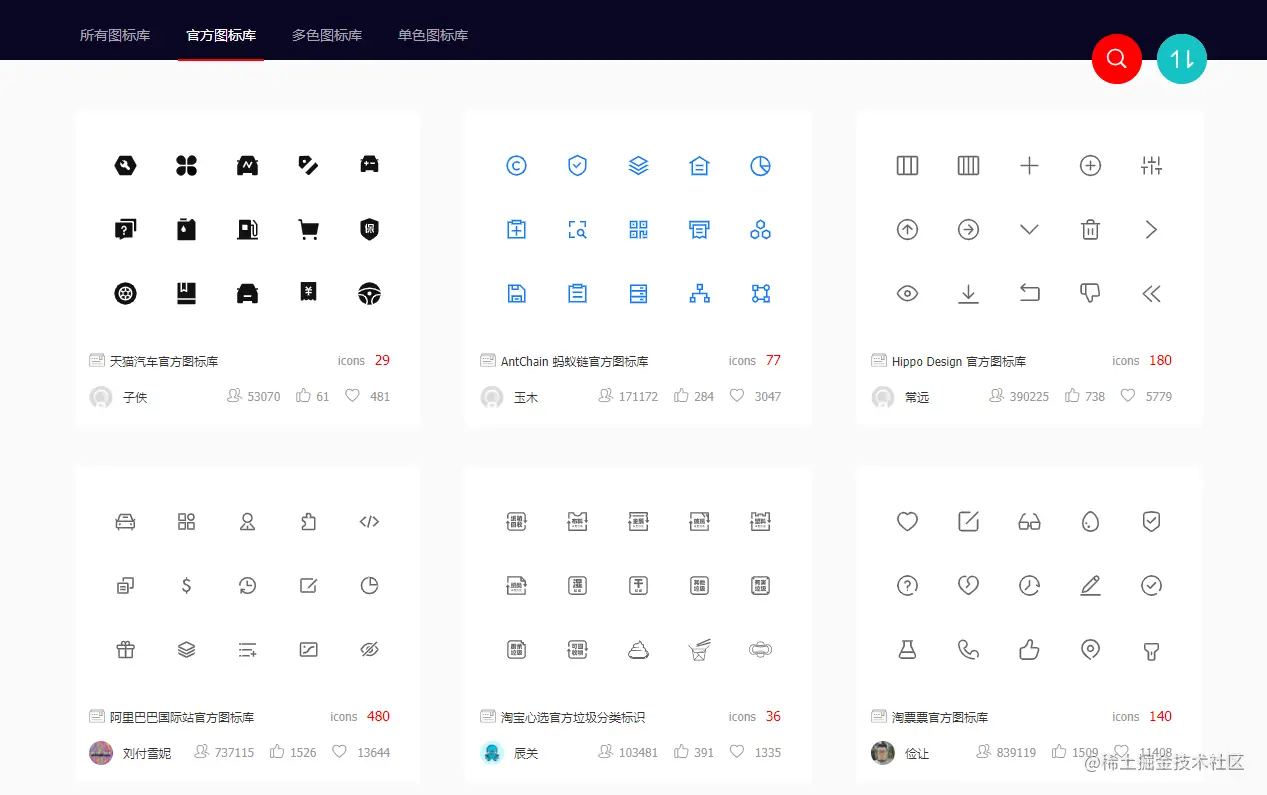Click the Hippo Design eye icon

[x=907, y=294]
